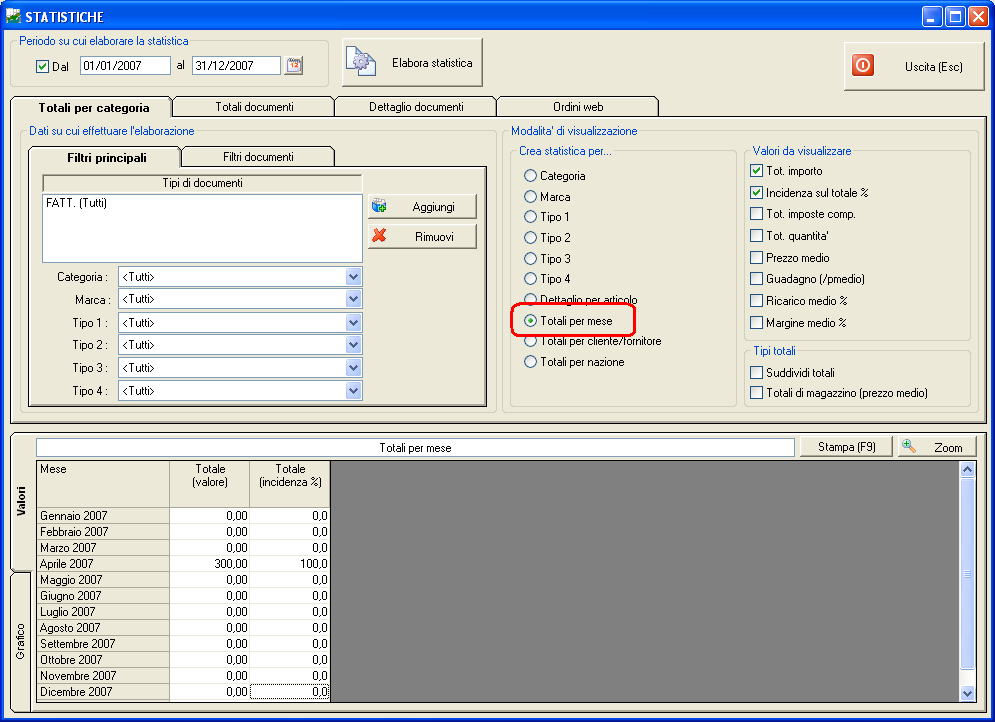
Task: Click the start date field 01/01/2007
Action: click(124, 66)
